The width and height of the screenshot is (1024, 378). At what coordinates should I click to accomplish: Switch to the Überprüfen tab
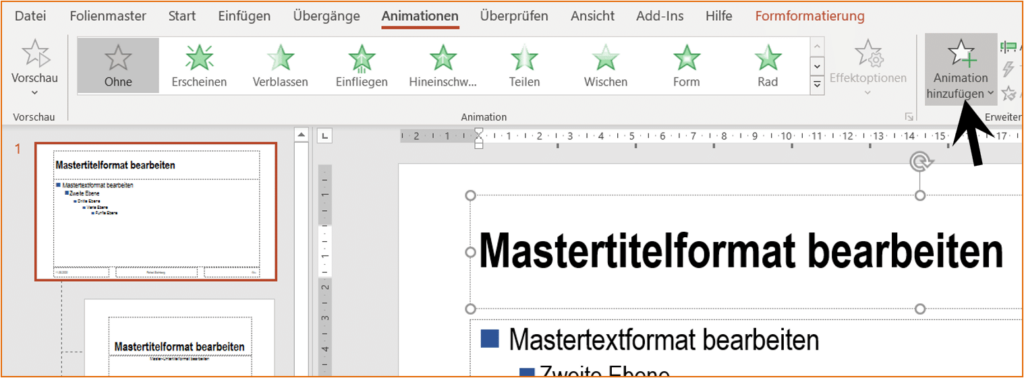514,16
